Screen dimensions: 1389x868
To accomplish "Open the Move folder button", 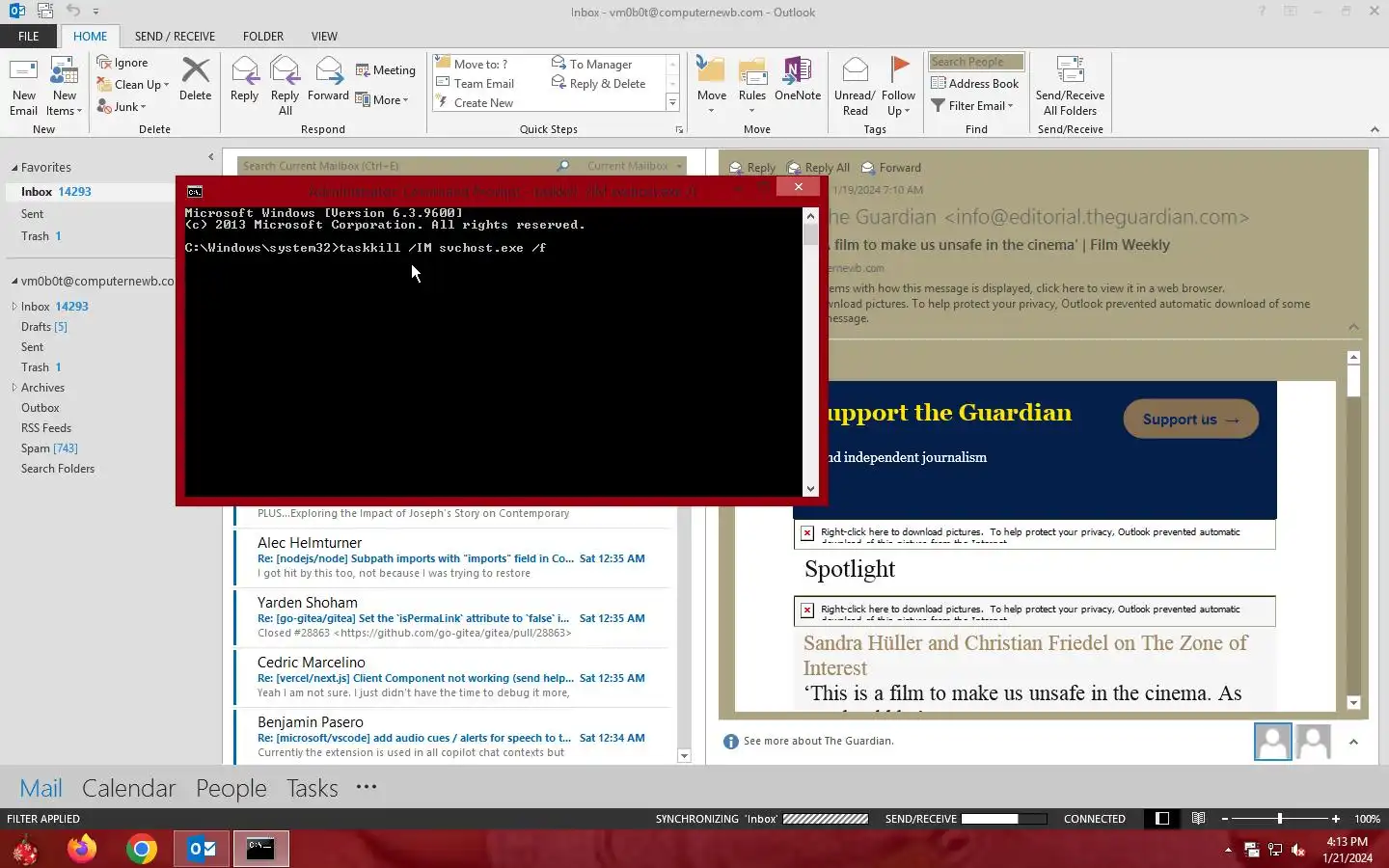I will (712, 85).
